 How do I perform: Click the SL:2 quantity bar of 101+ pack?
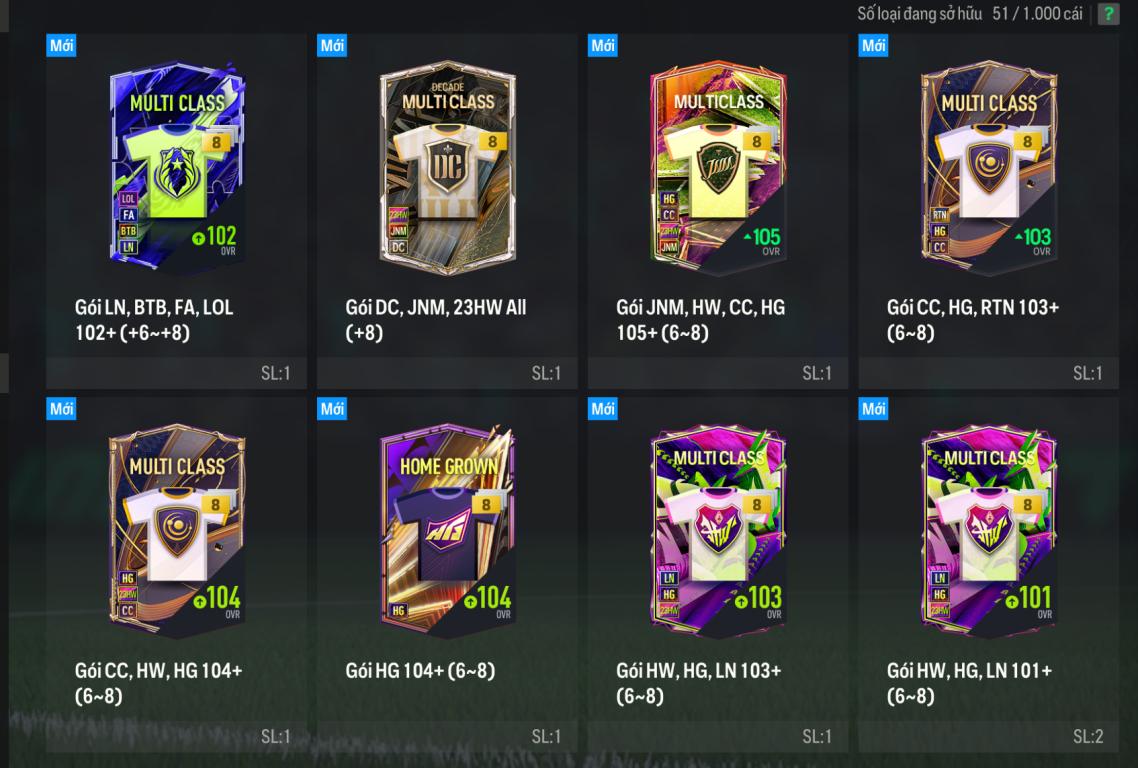[988, 736]
